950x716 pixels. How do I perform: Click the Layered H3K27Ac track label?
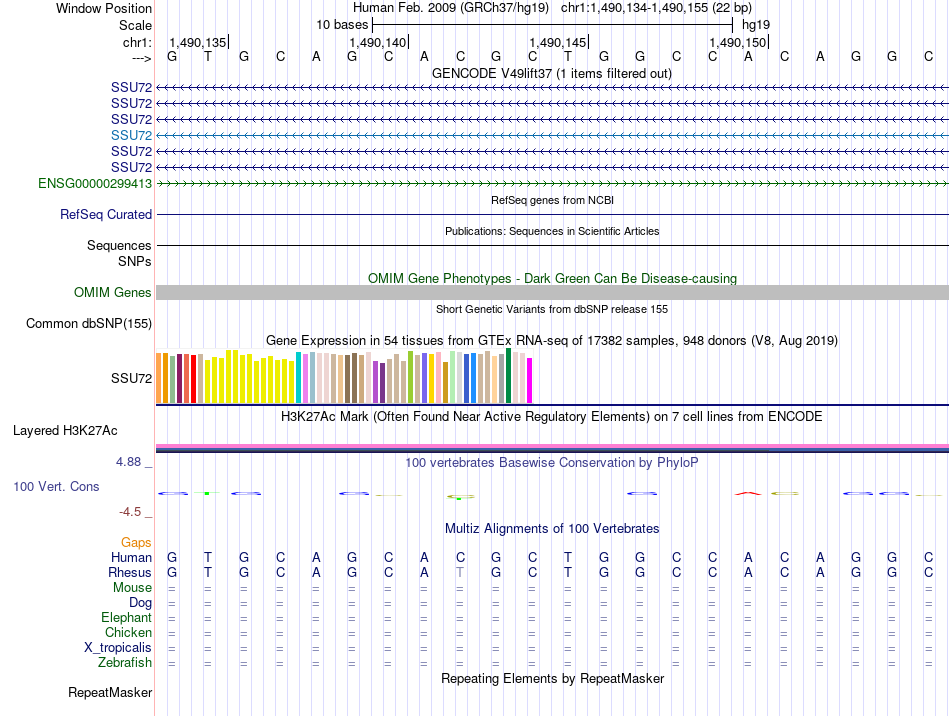65,431
